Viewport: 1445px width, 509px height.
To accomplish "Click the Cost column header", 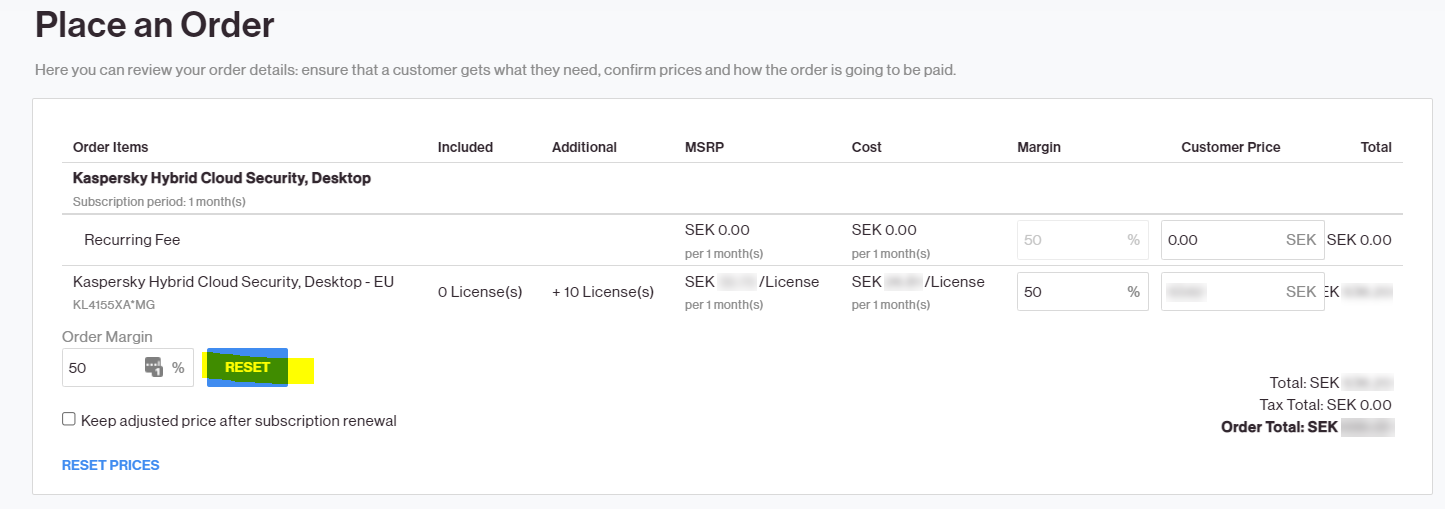I will [866, 147].
